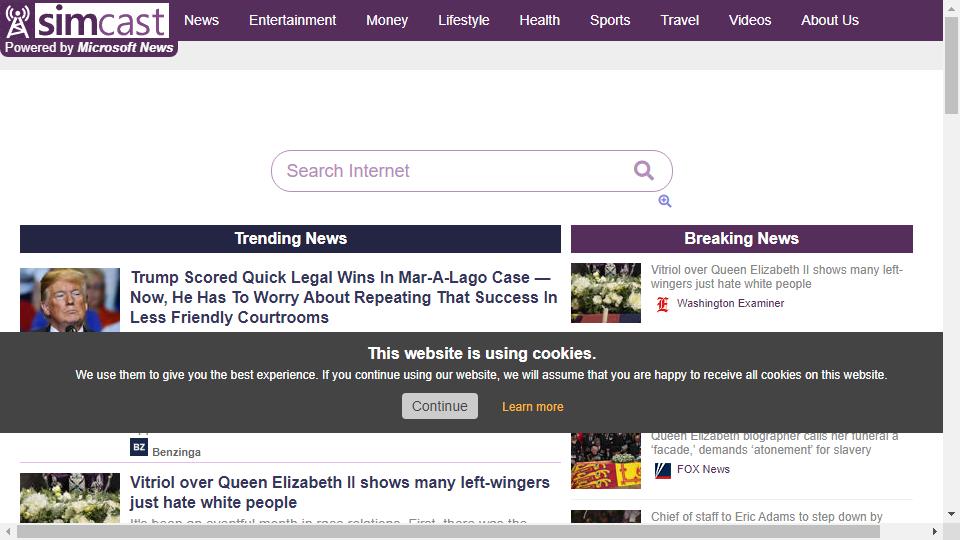Click the FOX News source icon
The image size is (960, 540).
click(x=662, y=470)
